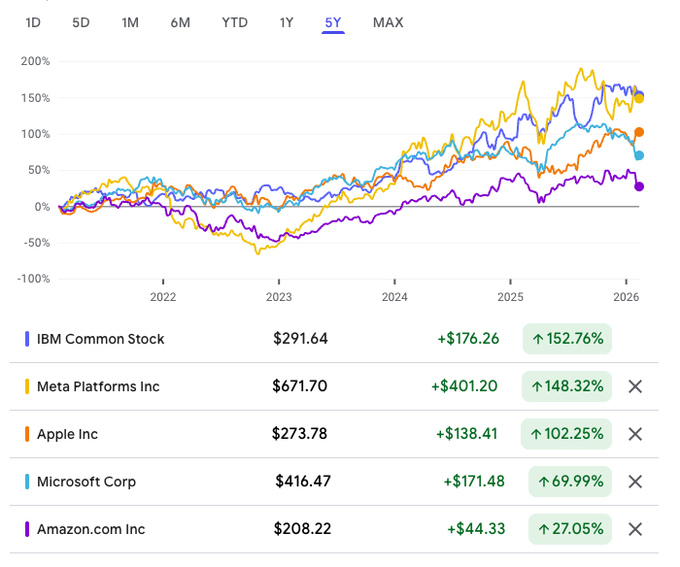Remove Microsoft Corp from comparison
680x567 pixels.
click(635, 481)
